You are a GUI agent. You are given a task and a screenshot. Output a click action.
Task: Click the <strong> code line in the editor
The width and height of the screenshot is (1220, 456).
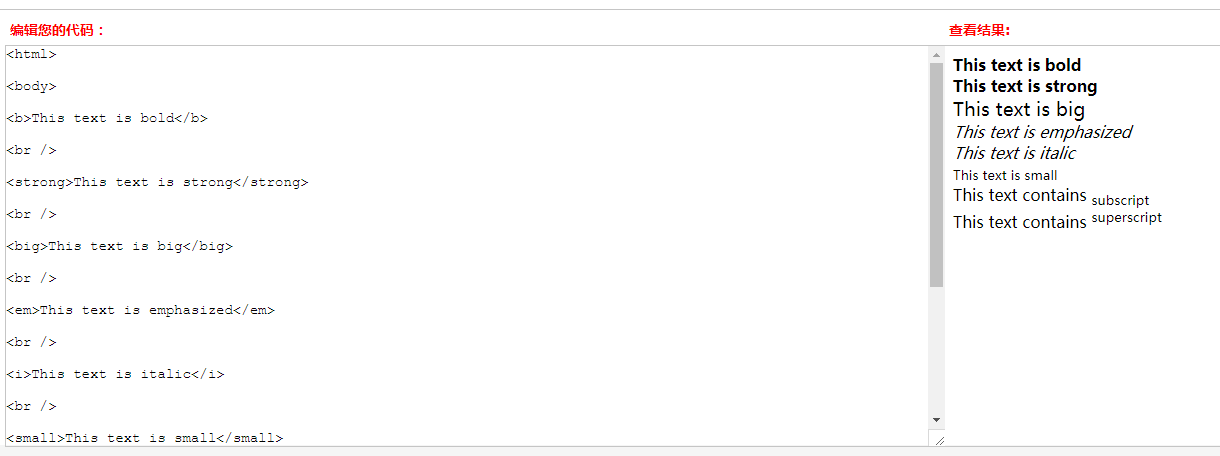click(157, 182)
